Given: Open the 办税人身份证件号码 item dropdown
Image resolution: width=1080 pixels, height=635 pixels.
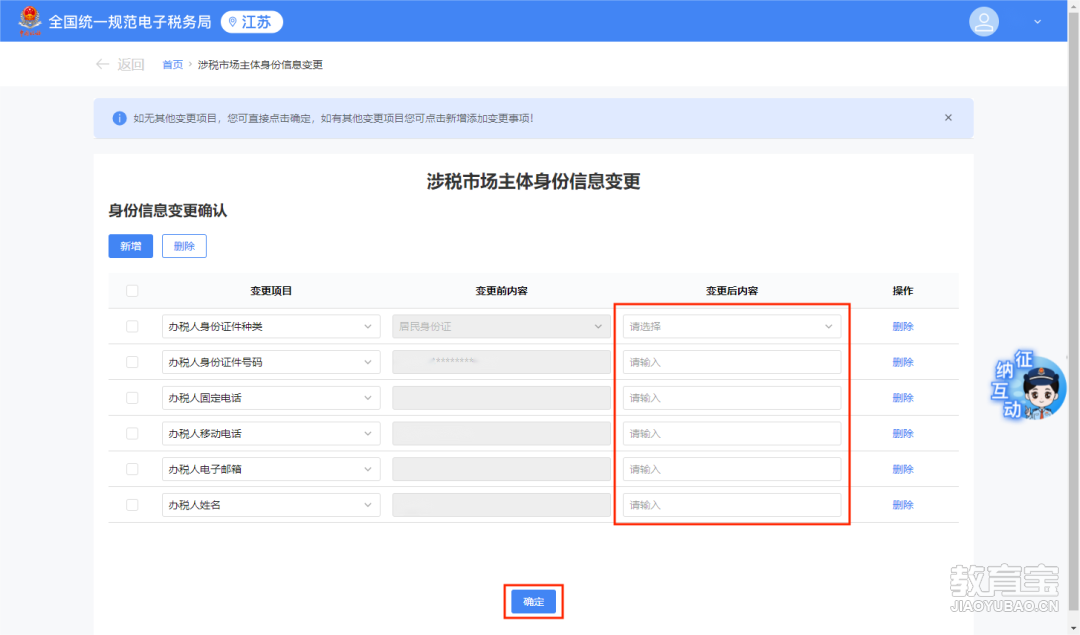Looking at the screenshot, I should pyautogui.click(x=271, y=362).
